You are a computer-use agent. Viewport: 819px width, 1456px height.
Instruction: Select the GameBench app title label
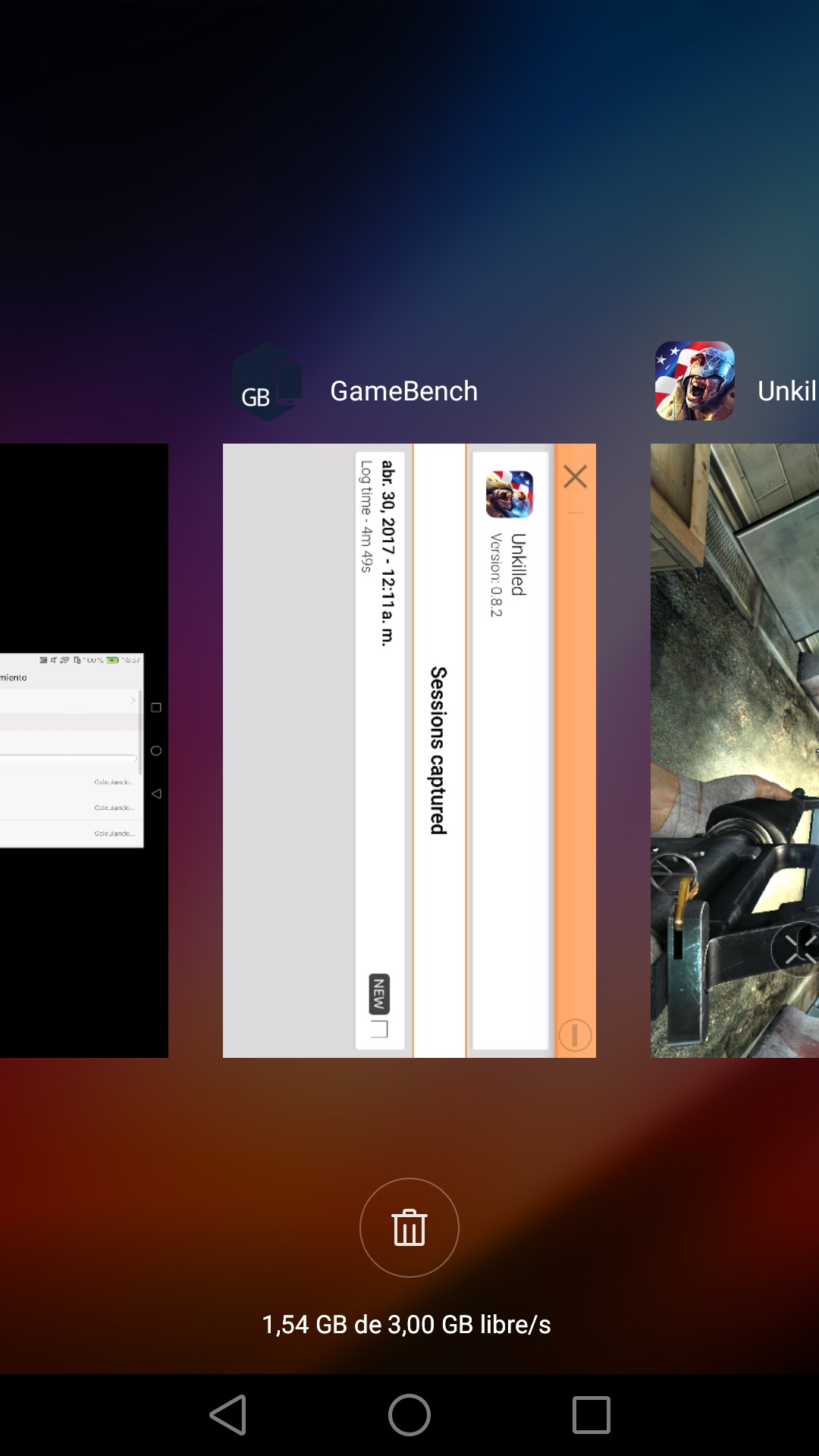403,391
